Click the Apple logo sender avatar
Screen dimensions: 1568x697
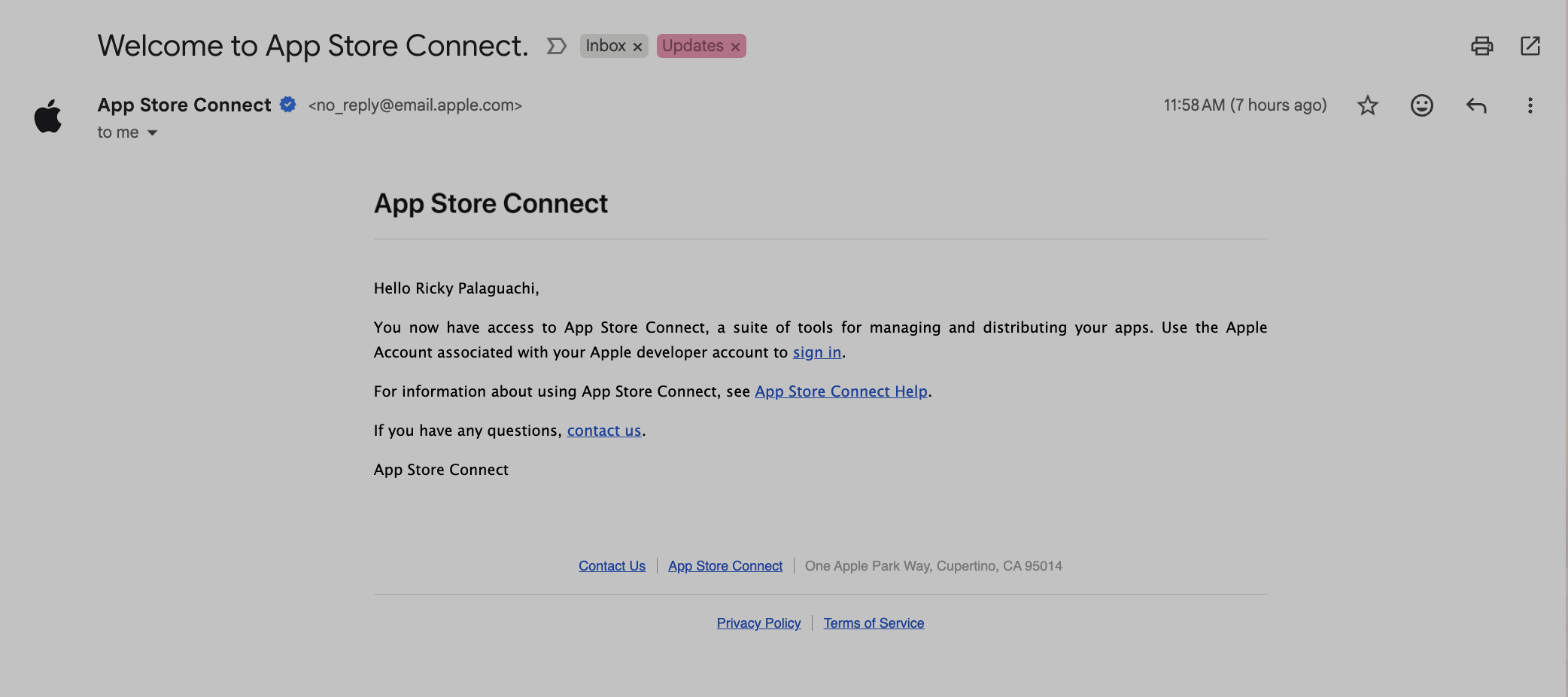[48, 116]
